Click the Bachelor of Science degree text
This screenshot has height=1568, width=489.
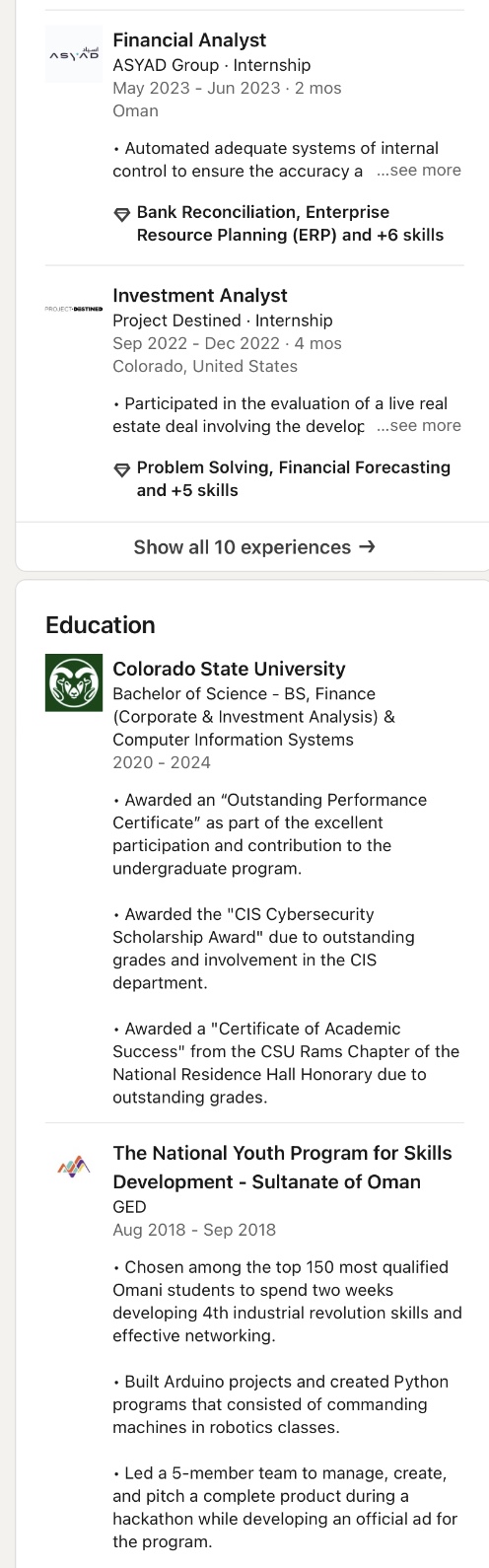pos(253,717)
